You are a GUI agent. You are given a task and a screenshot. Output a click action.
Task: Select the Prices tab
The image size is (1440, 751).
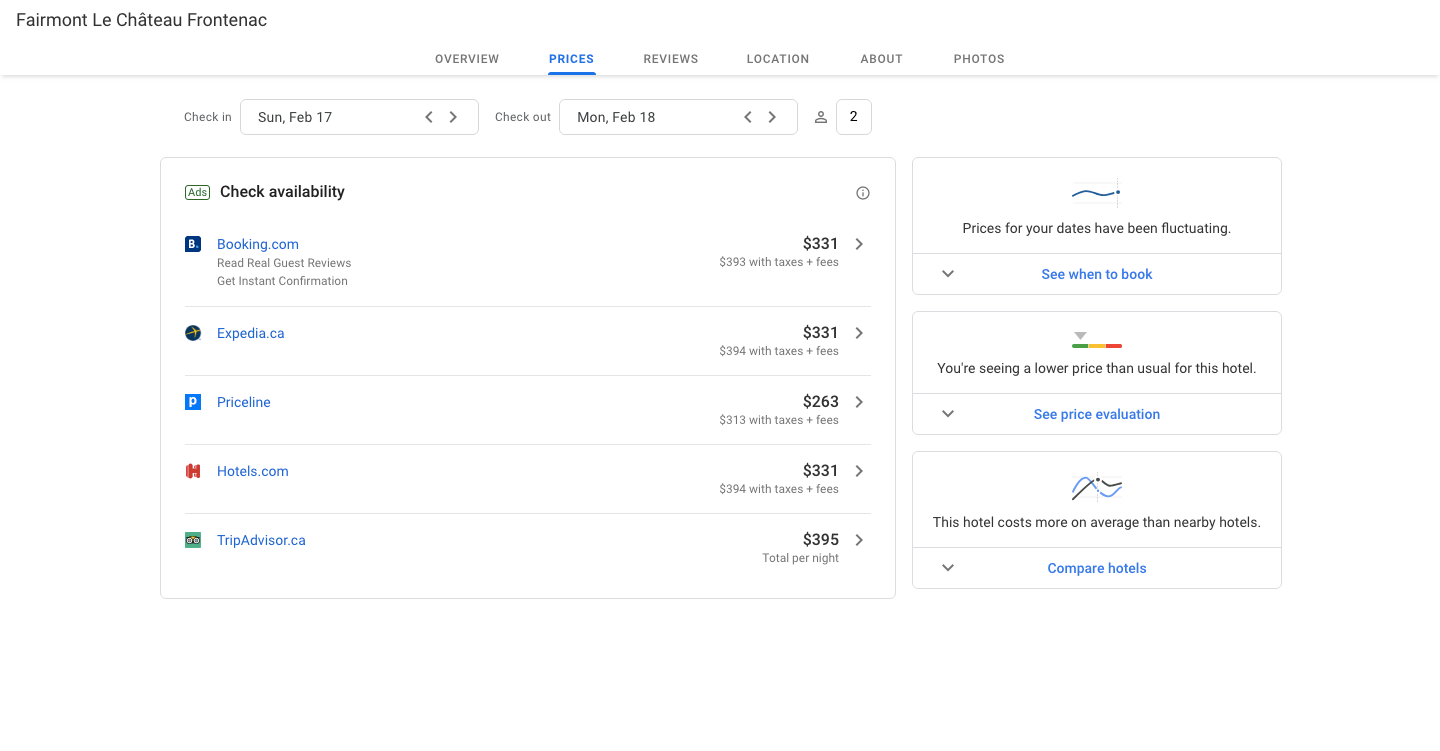[x=572, y=59]
